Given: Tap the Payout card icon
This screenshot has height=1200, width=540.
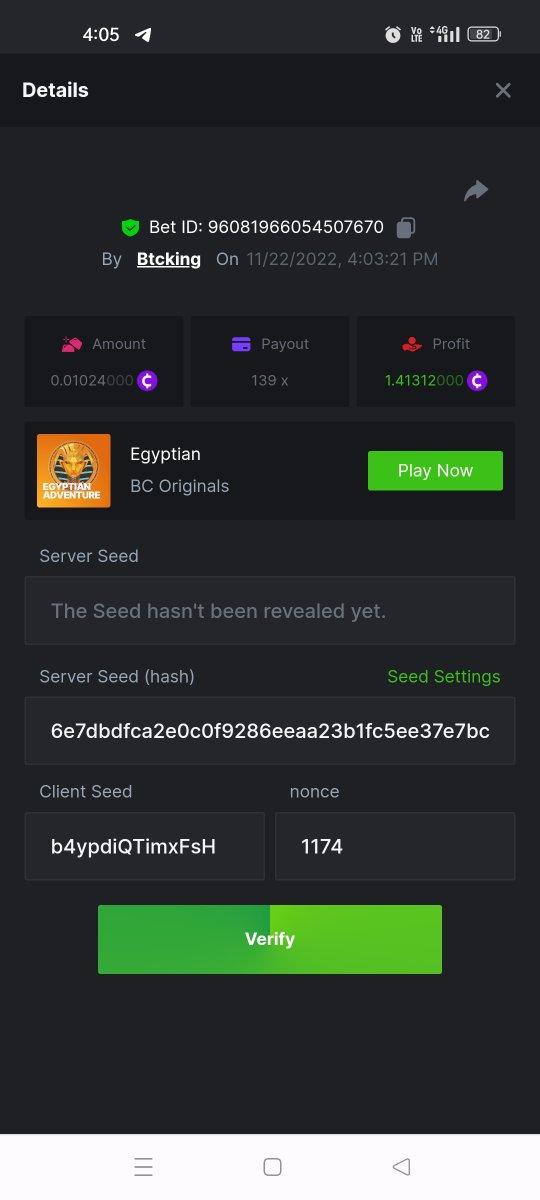Looking at the screenshot, I should tap(241, 344).
